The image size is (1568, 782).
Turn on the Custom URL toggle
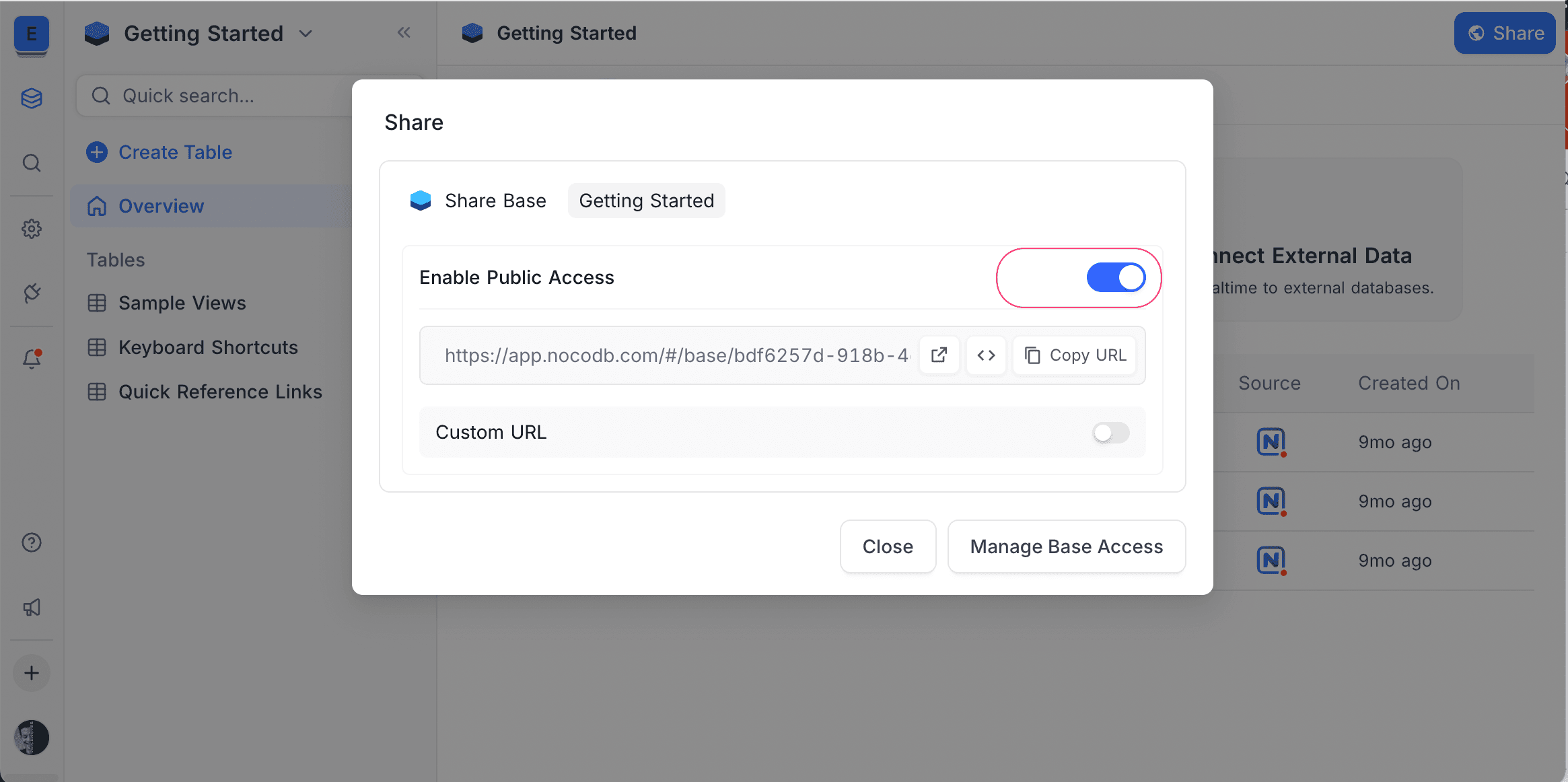pos(1110,433)
